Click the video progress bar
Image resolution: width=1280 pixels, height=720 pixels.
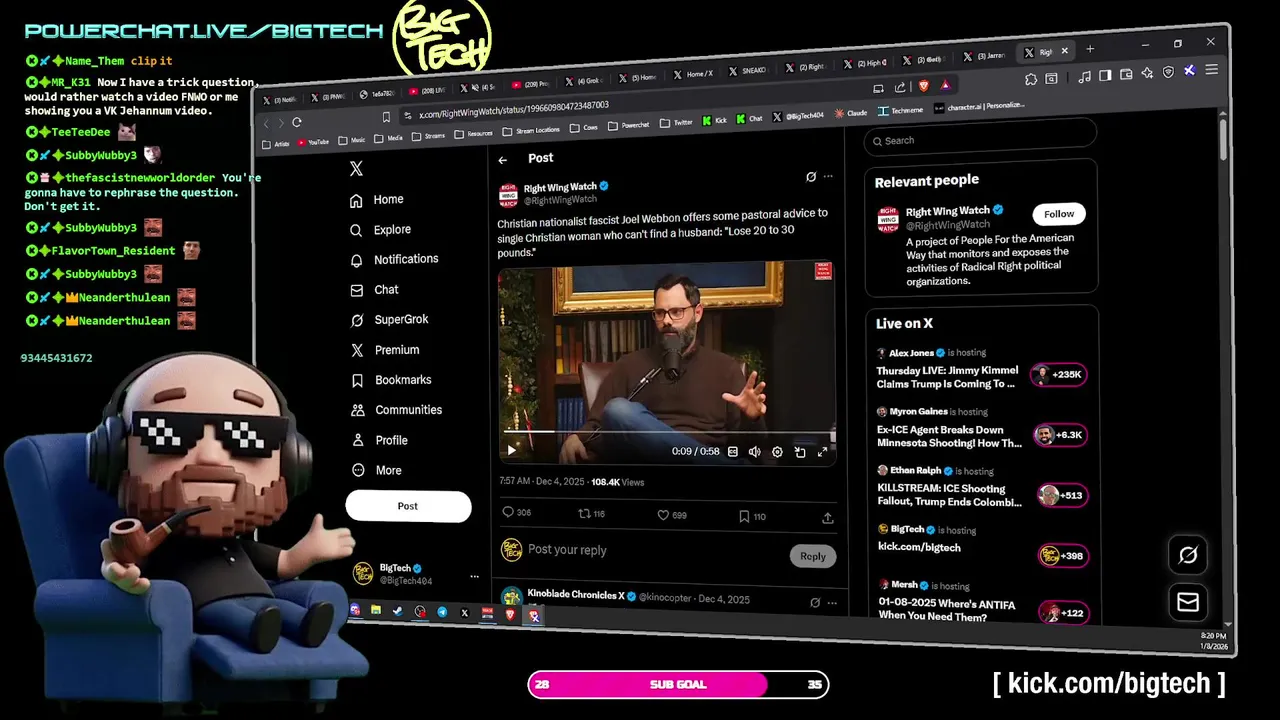[x=667, y=432]
